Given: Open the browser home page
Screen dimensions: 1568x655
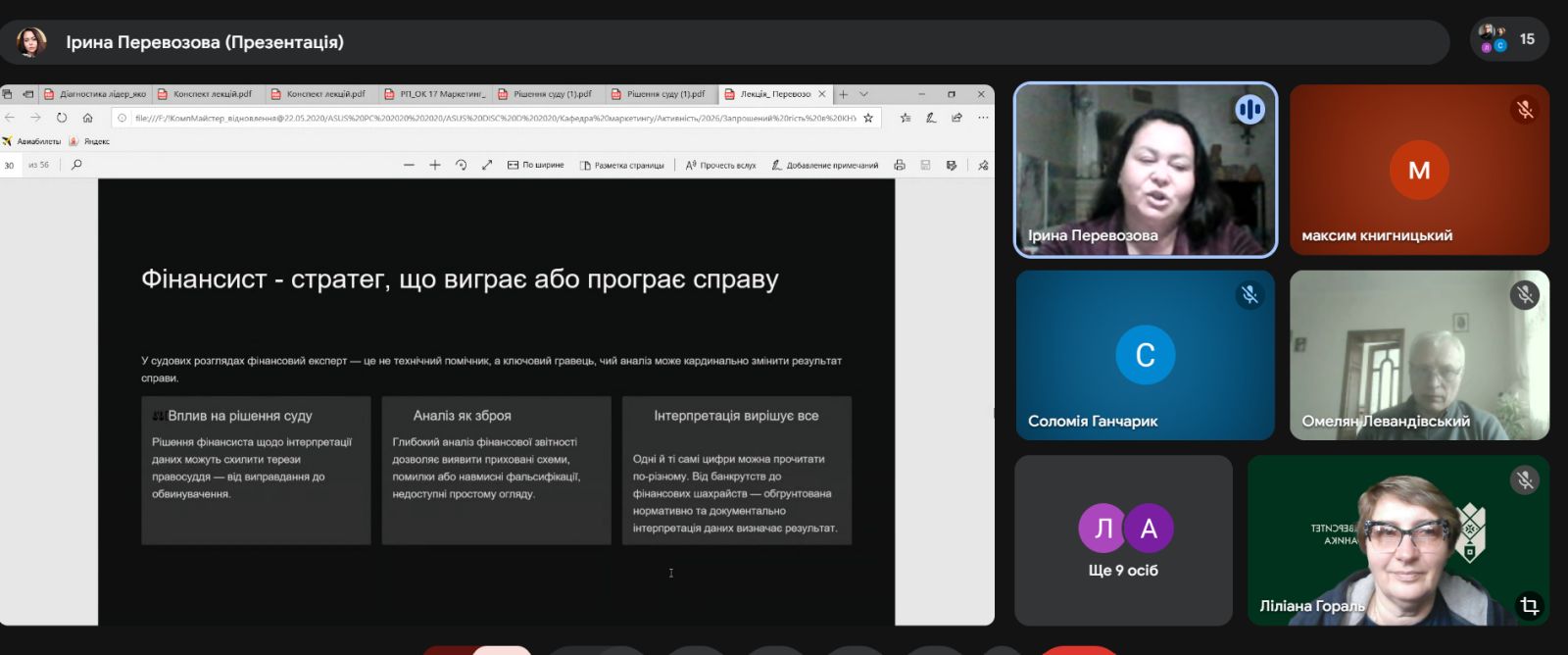Looking at the screenshot, I should tap(88, 118).
